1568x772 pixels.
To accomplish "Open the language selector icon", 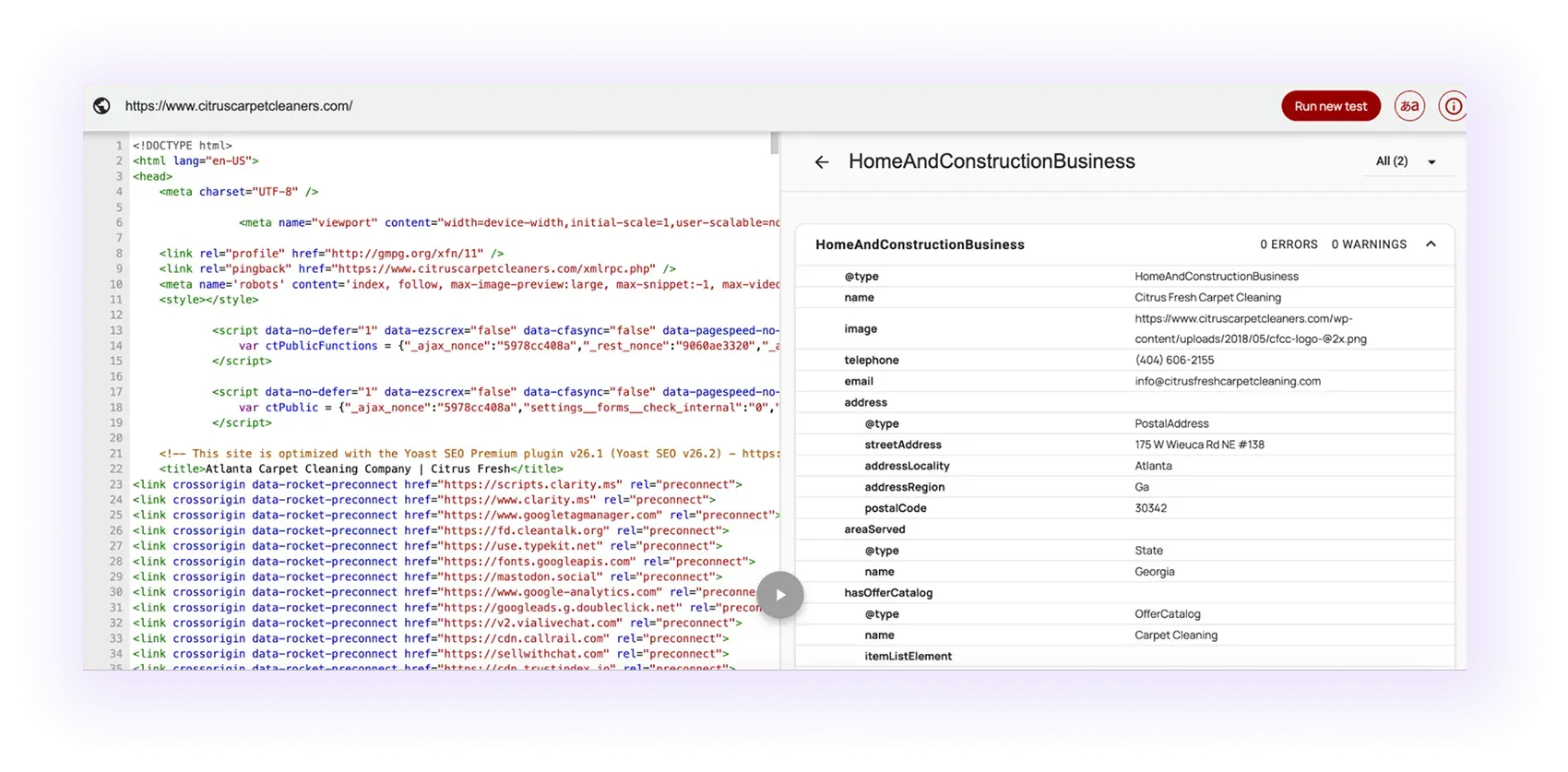I will click(1409, 106).
